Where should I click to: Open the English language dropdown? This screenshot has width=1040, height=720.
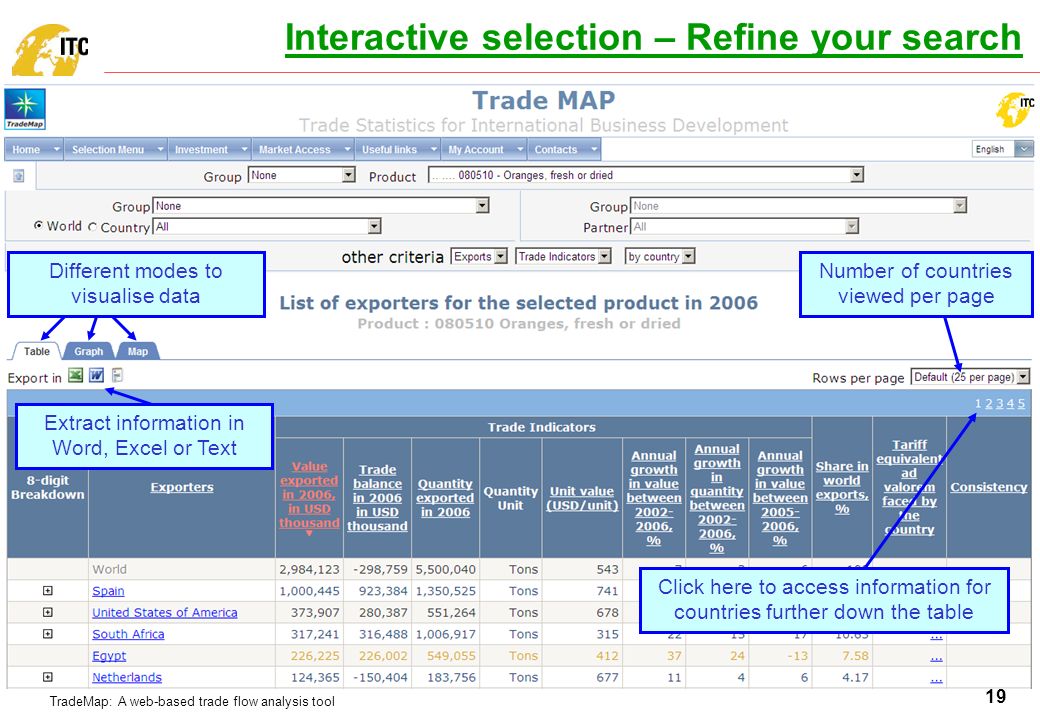click(x=1003, y=149)
